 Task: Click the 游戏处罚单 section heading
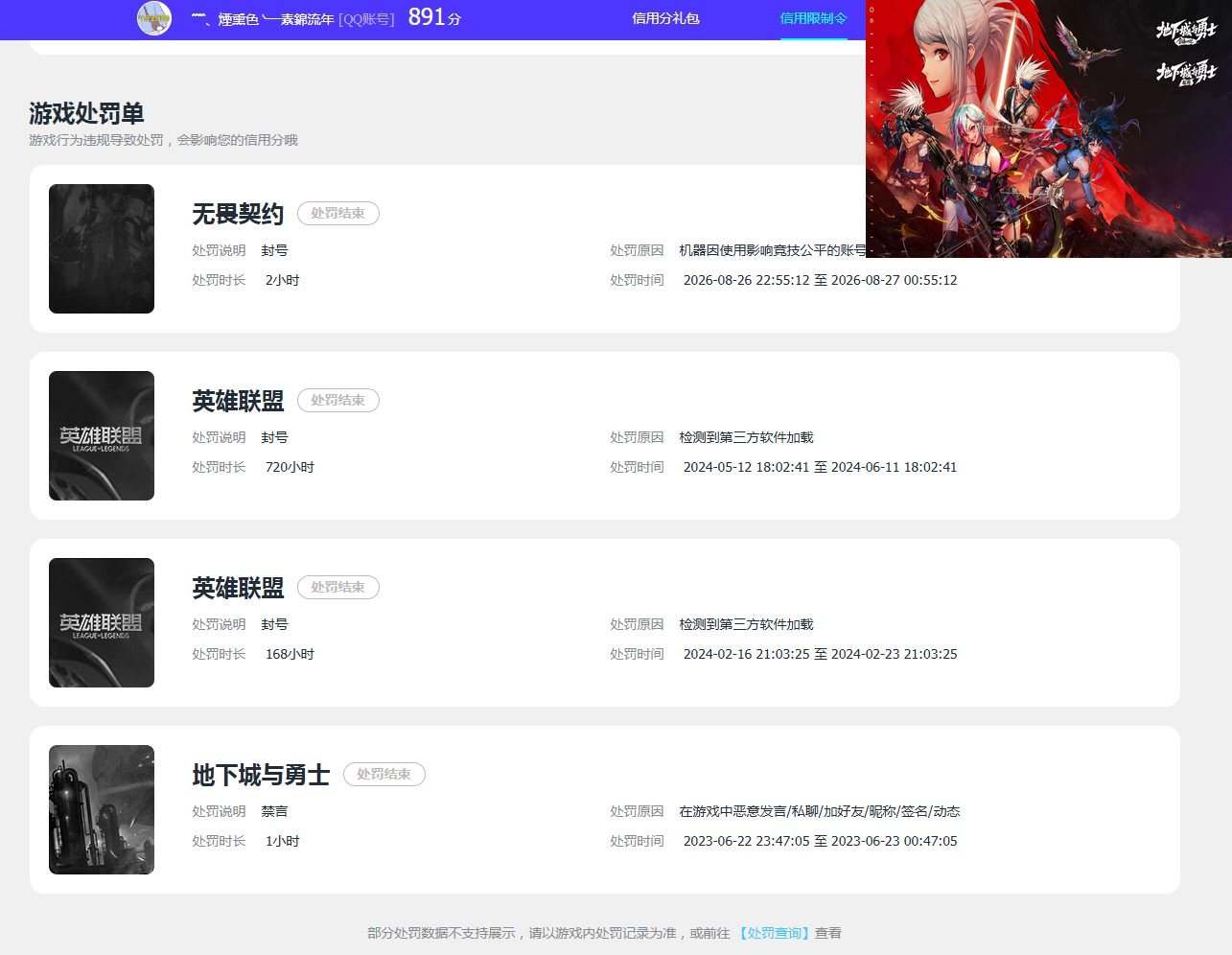click(86, 113)
